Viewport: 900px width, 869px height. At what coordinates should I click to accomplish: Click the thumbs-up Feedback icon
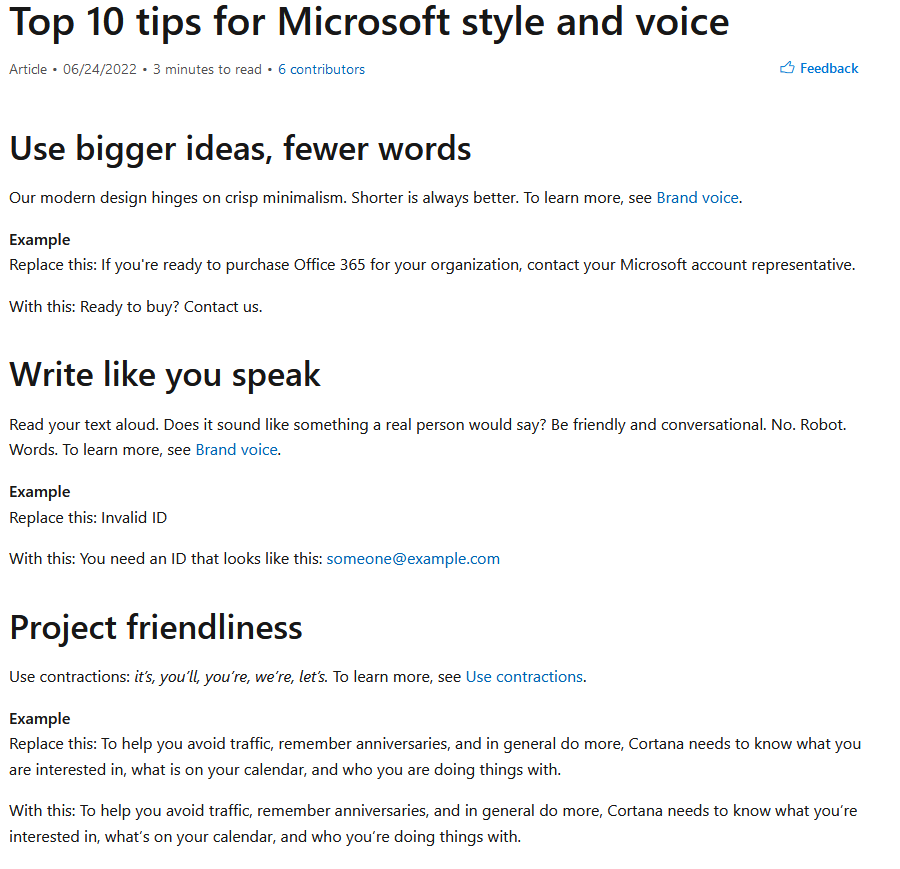click(787, 68)
